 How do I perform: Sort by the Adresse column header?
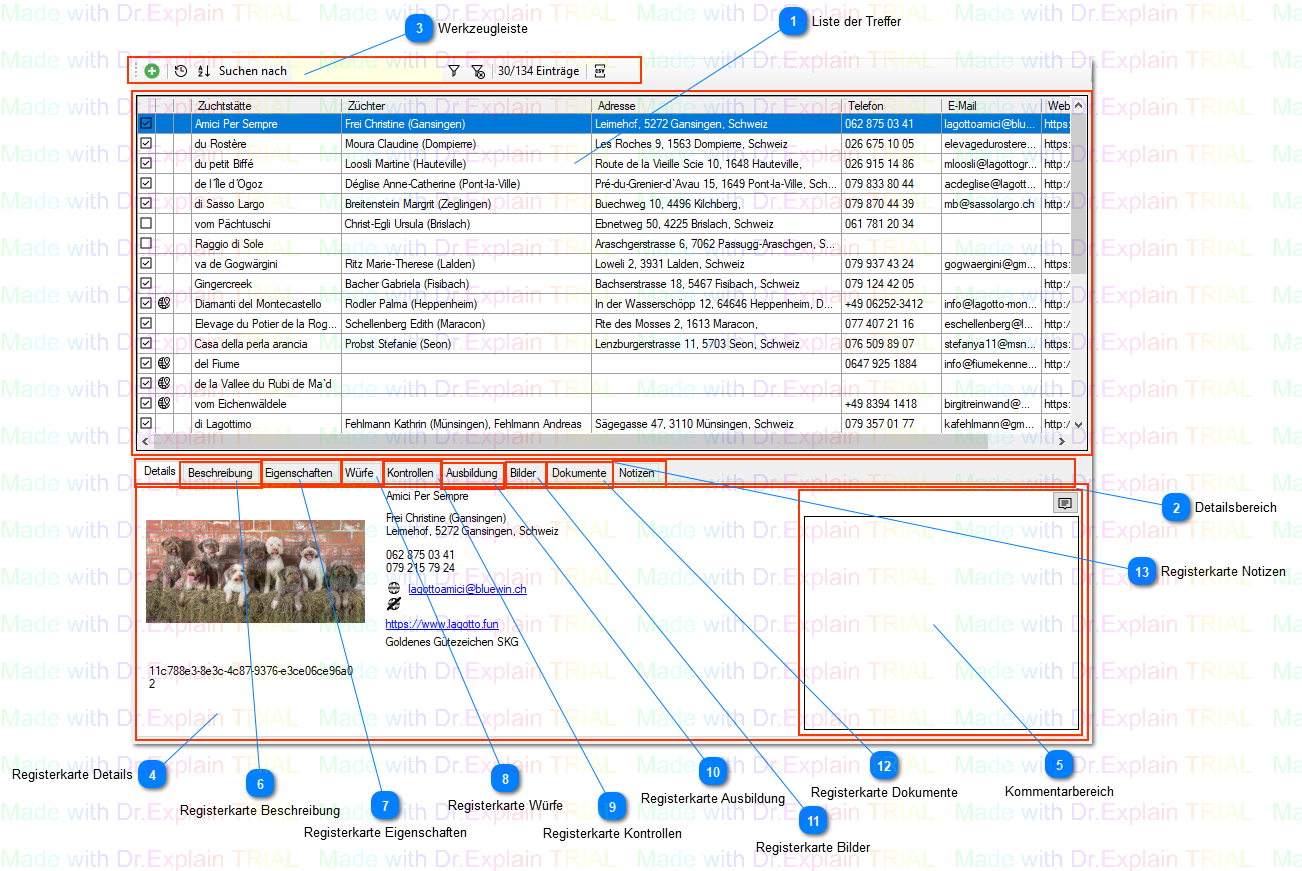(717, 105)
